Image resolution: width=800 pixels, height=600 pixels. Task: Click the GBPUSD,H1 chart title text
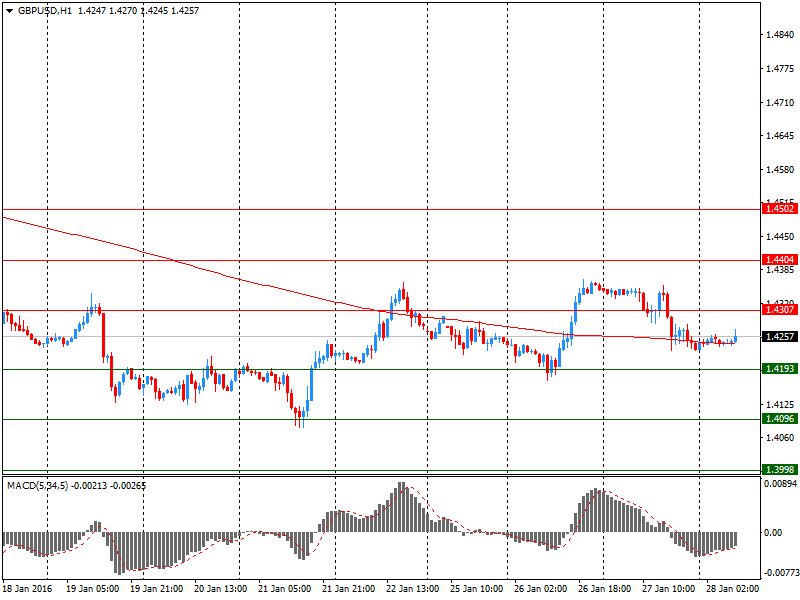pos(45,11)
